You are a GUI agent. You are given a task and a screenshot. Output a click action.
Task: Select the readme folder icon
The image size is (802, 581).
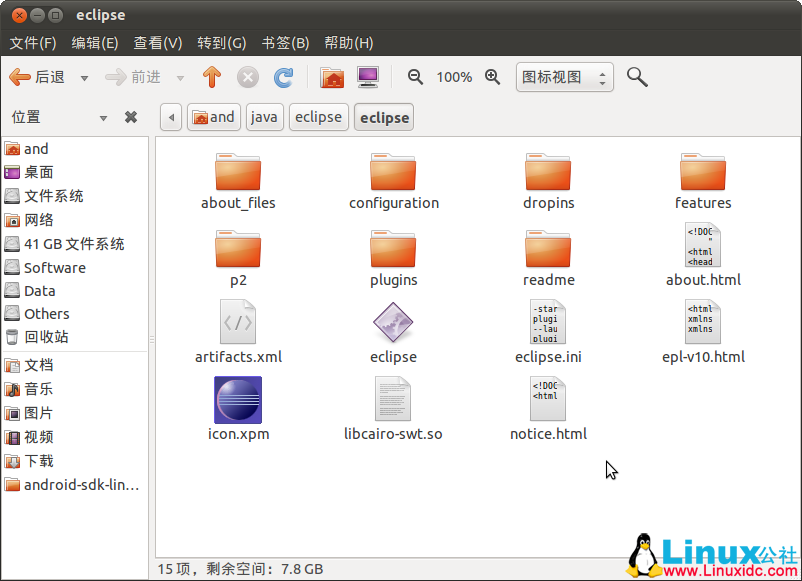[548, 249]
